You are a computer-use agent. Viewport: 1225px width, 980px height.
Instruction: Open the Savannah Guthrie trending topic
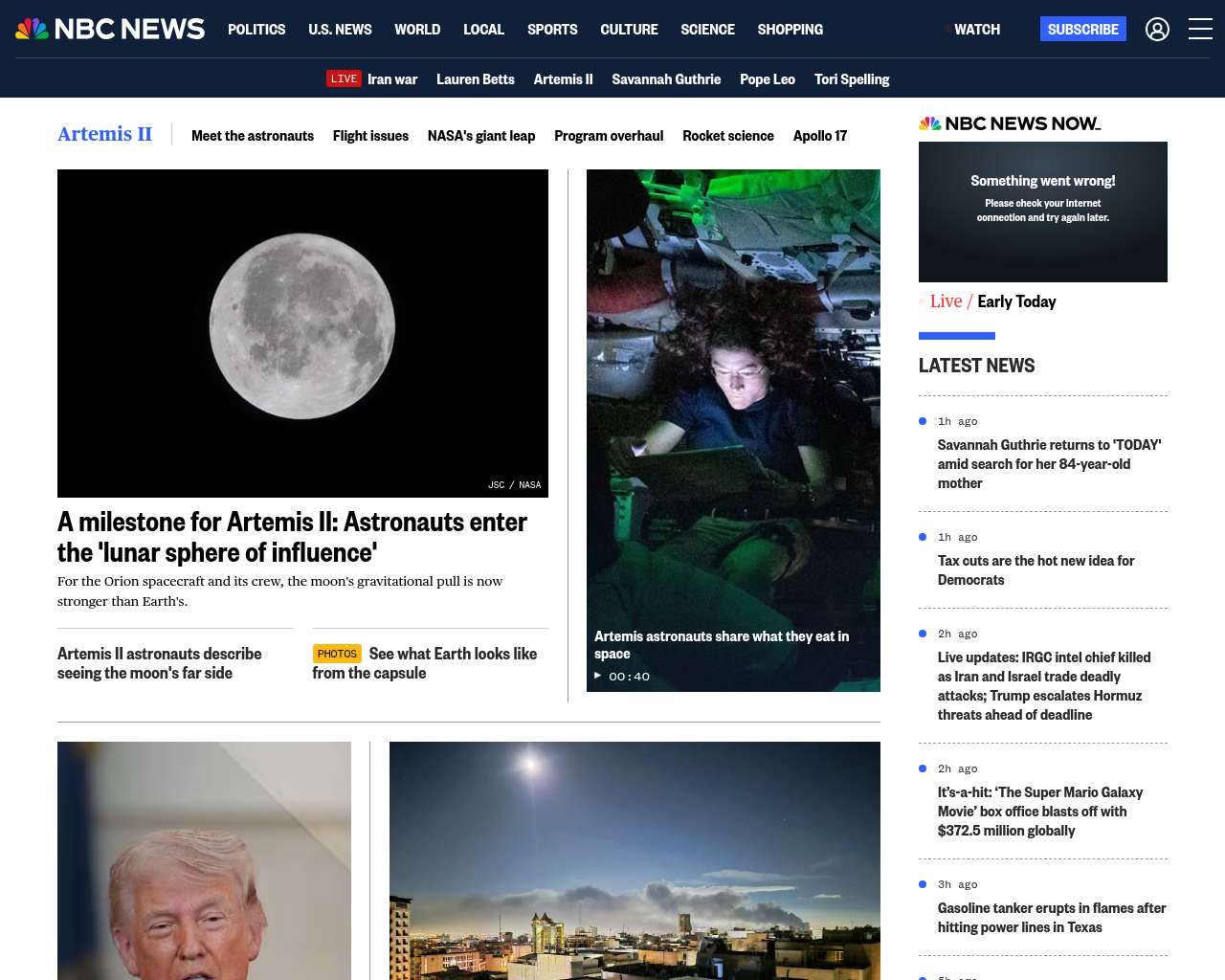666,79
